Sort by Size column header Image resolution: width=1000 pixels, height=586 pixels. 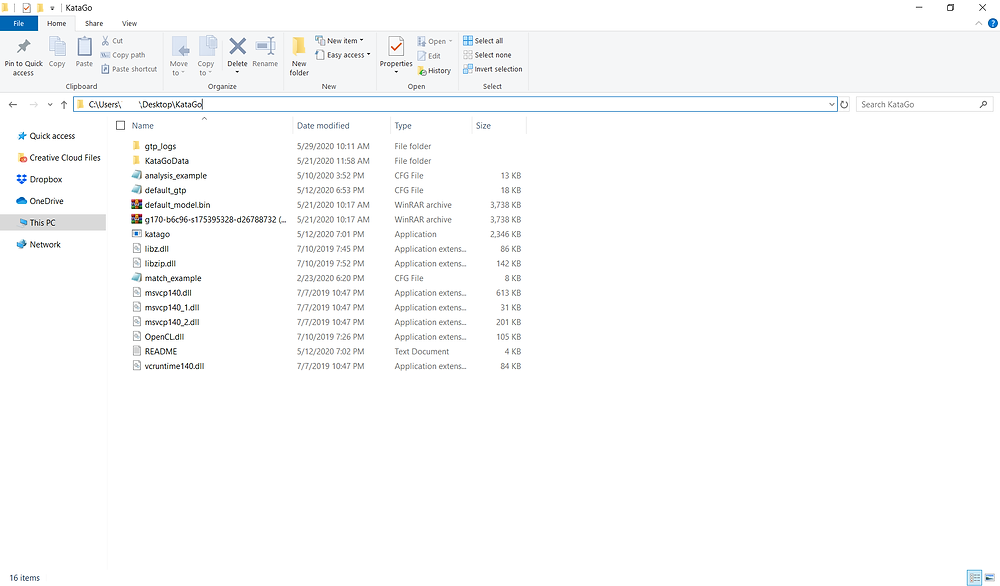(x=483, y=126)
